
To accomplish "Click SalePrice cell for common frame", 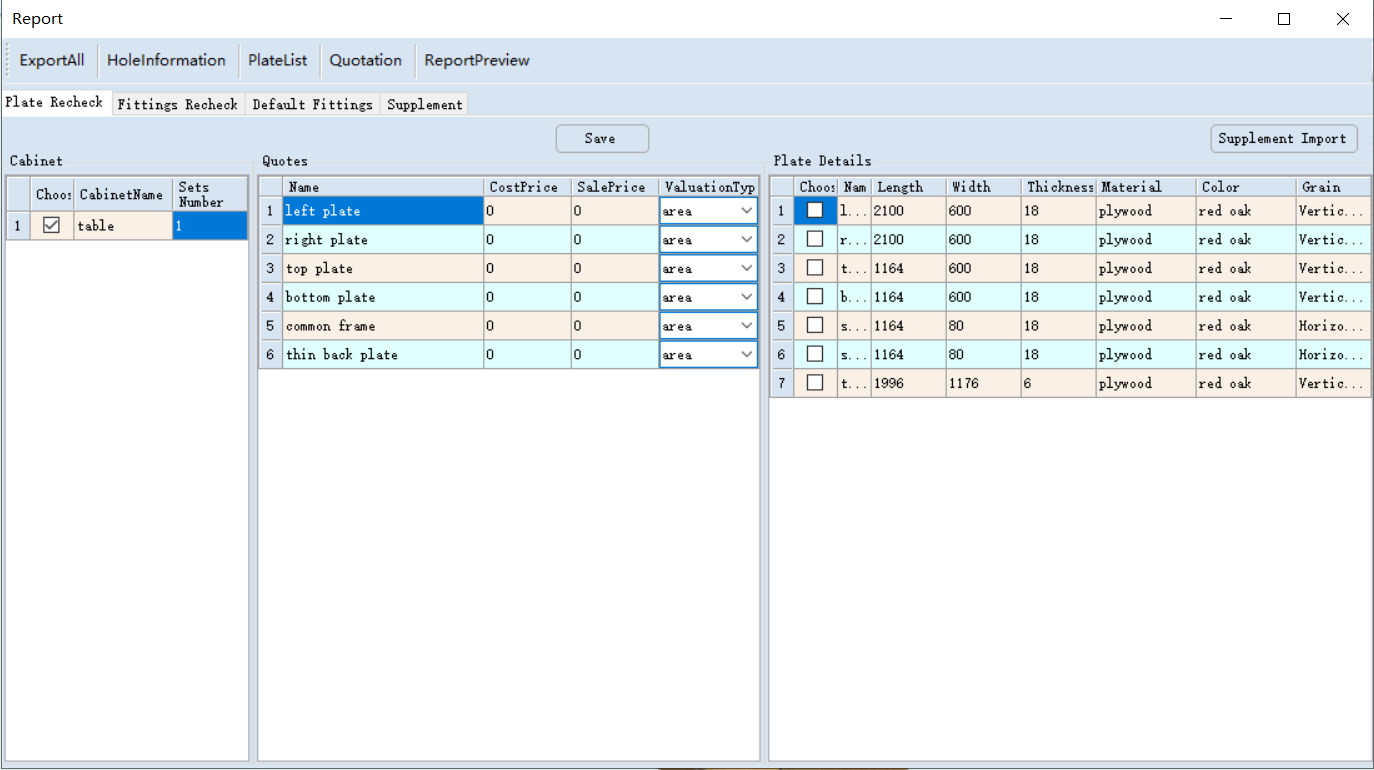I will 615,326.
